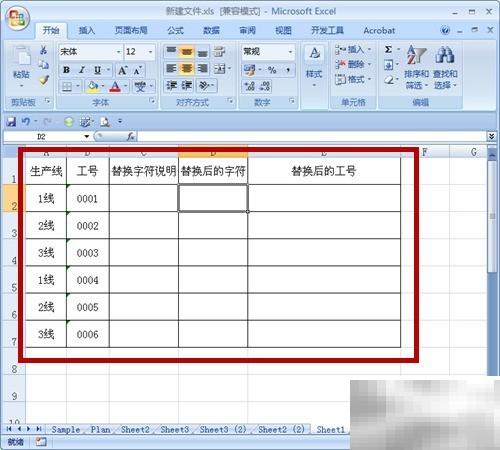Click the percent style icon

pos(272,70)
